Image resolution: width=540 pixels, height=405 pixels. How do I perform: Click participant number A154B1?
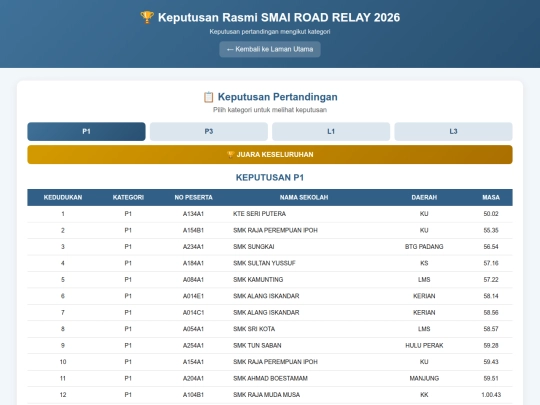193,230
